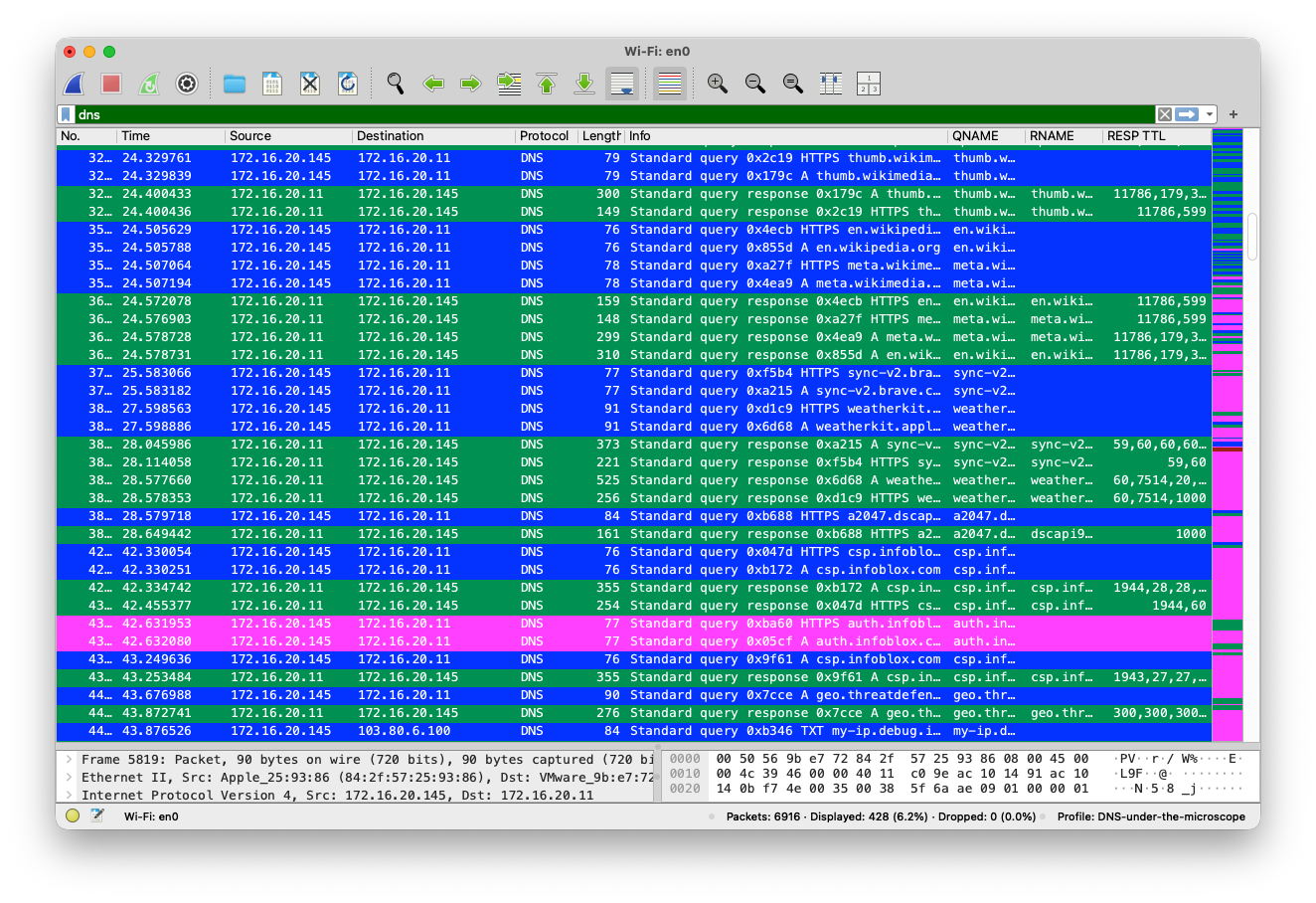
Task: Expand the Internet Protocol Version 4 row
Action: point(69,796)
